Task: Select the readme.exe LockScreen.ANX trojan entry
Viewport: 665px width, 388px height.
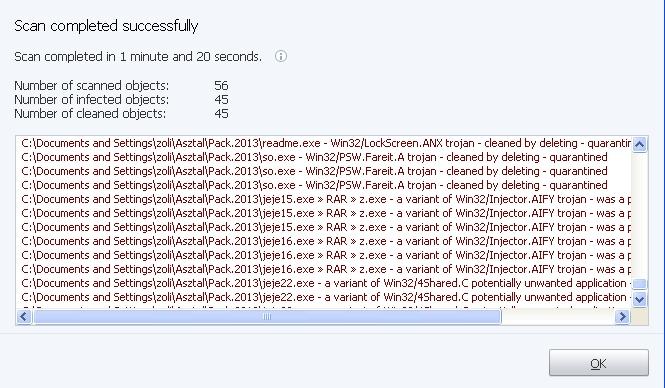Action: (326, 143)
